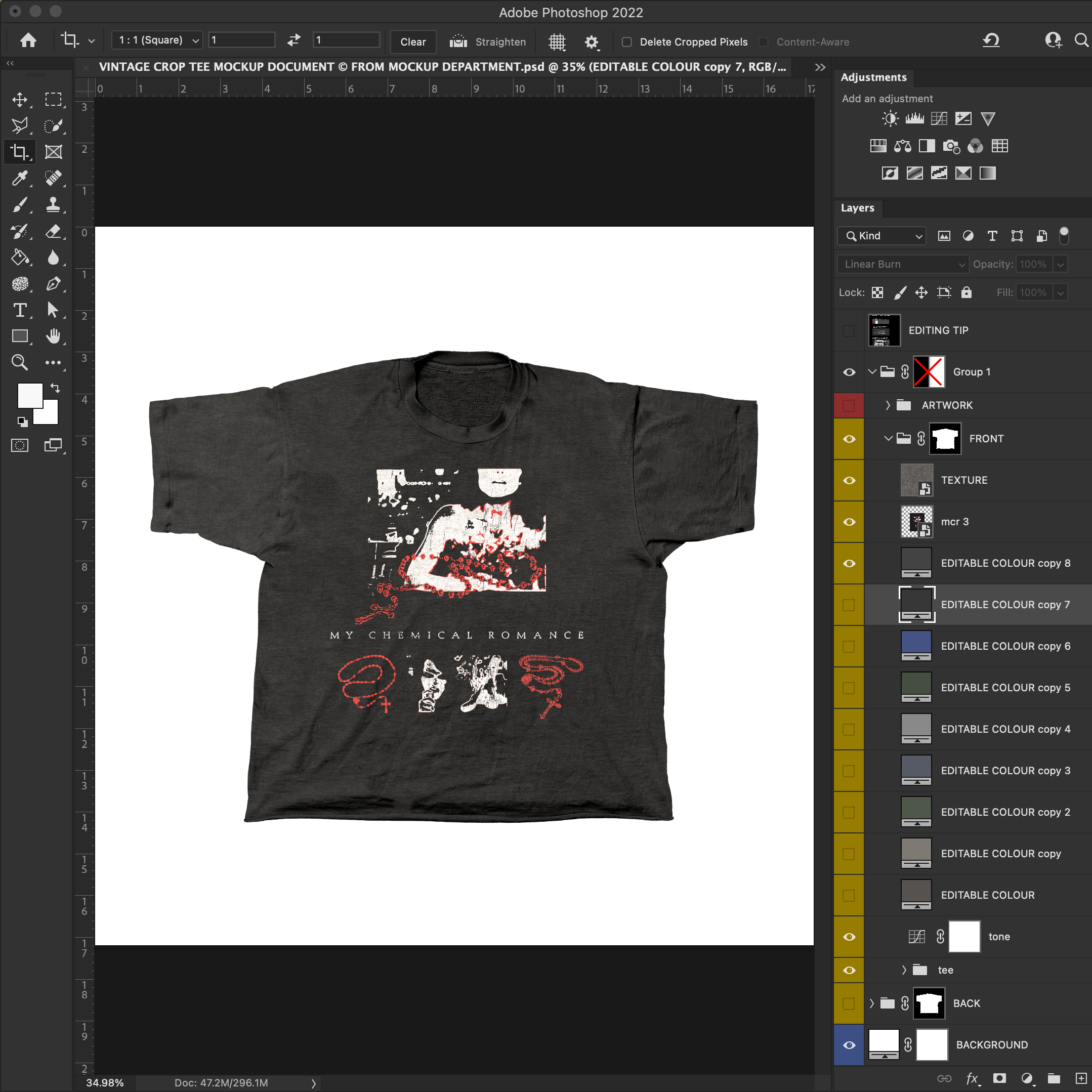Image resolution: width=1092 pixels, height=1092 pixels.
Task: Swap crop width and height values
Action: 294,40
